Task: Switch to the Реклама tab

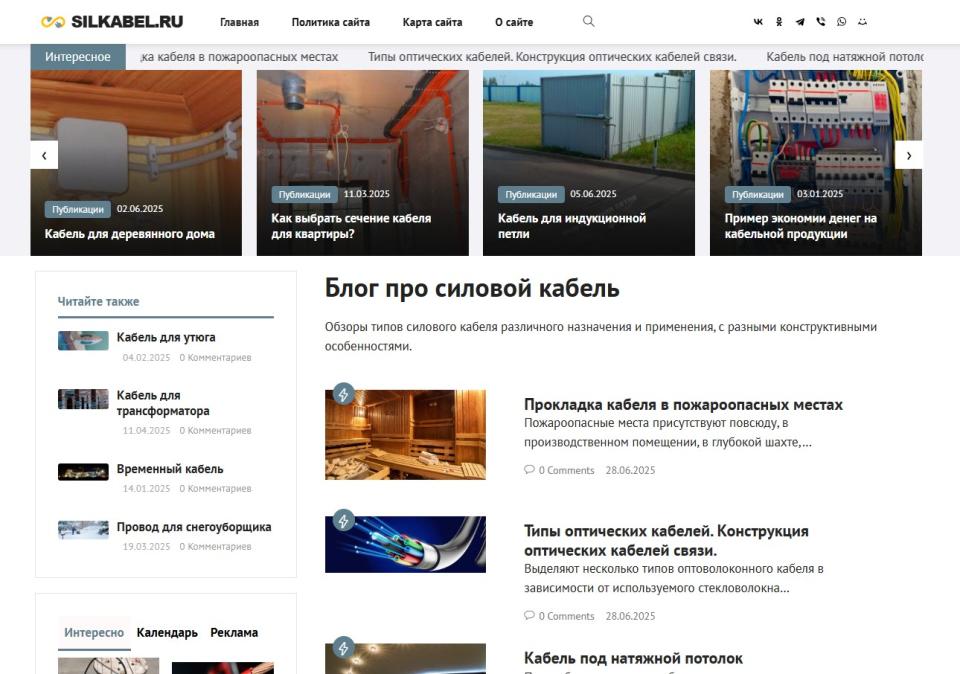Action: click(x=233, y=632)
